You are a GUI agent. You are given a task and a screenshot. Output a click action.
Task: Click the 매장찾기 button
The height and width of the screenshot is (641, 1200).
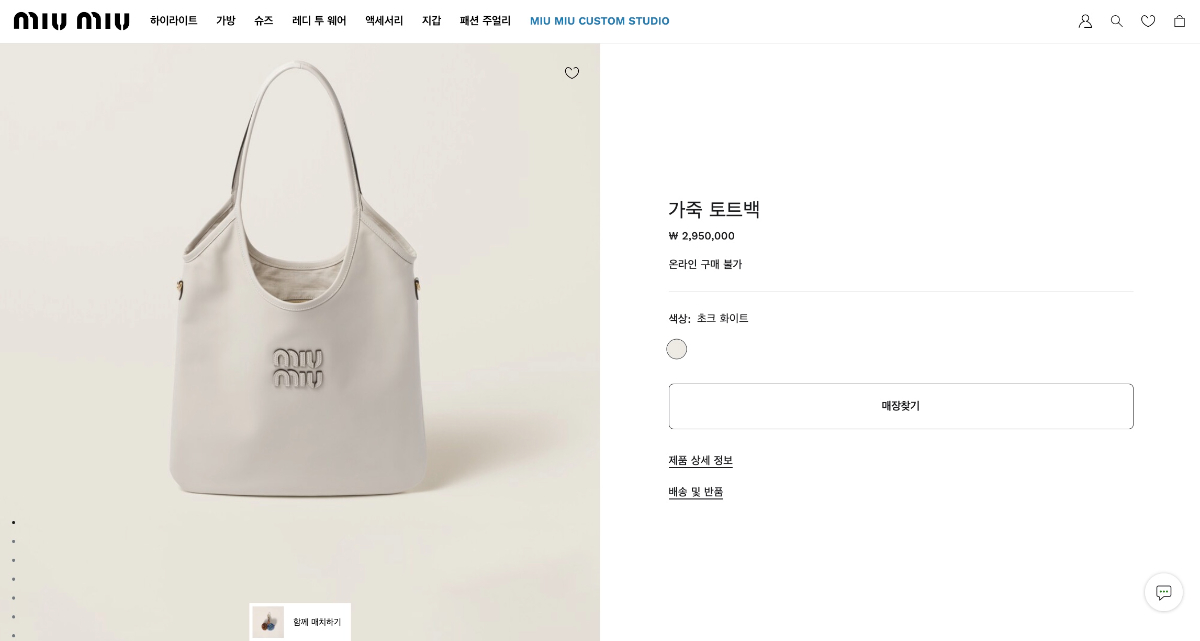(x=900, y=406)
